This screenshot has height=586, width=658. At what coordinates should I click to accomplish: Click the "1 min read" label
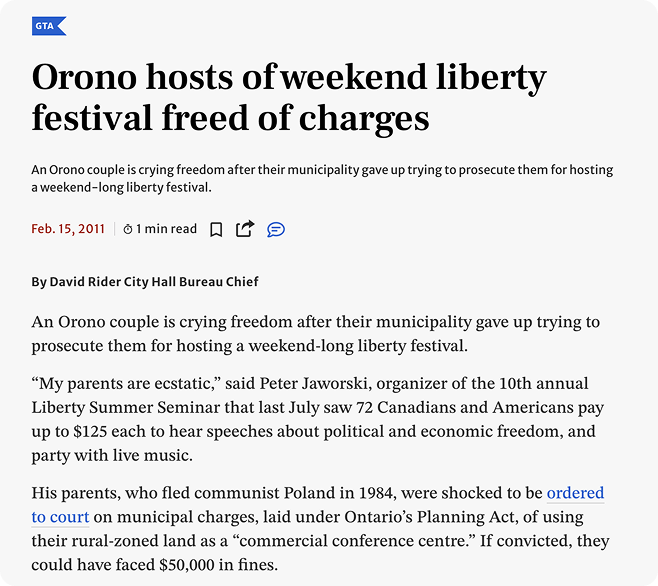(x=167, y=229)
